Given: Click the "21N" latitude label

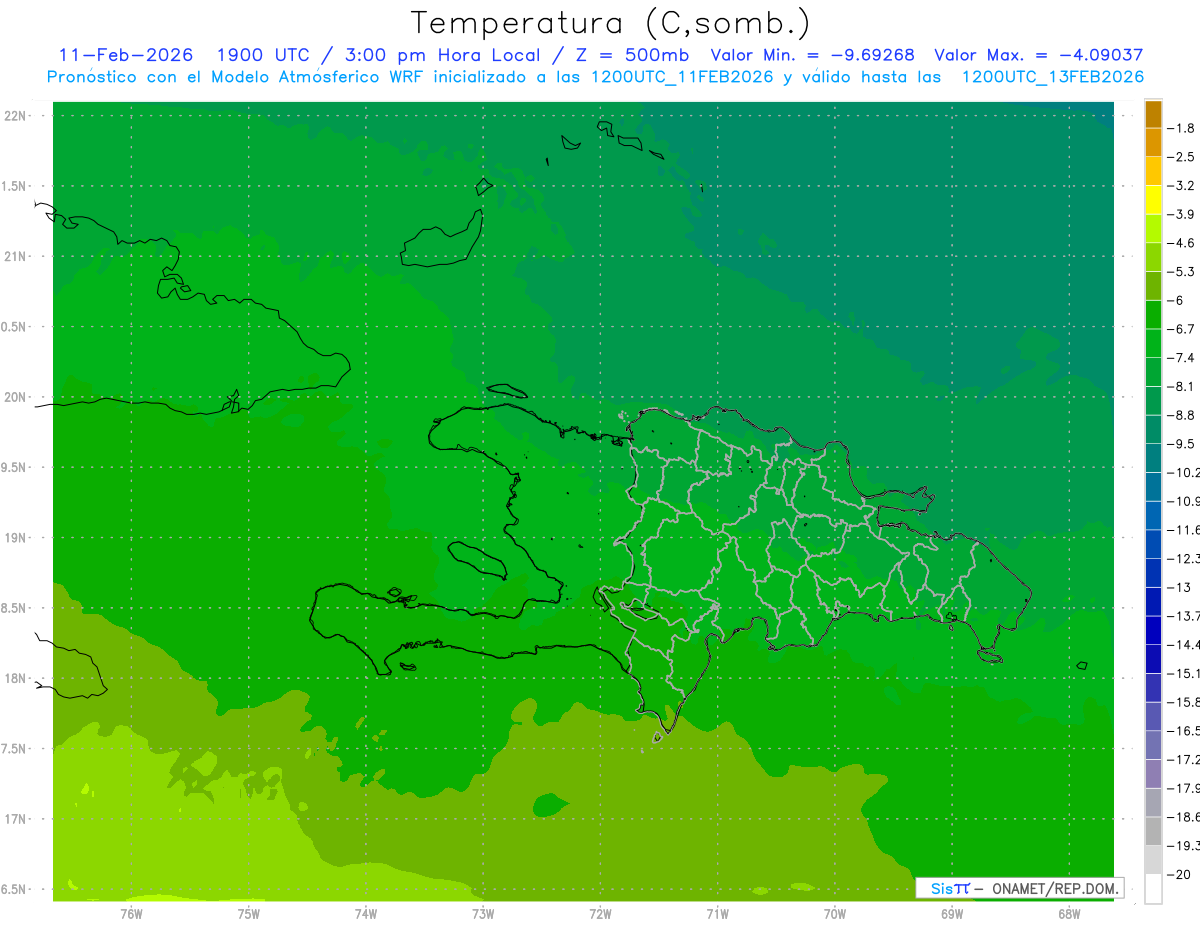Looking at the screenshot, I should tap(16, 257).
